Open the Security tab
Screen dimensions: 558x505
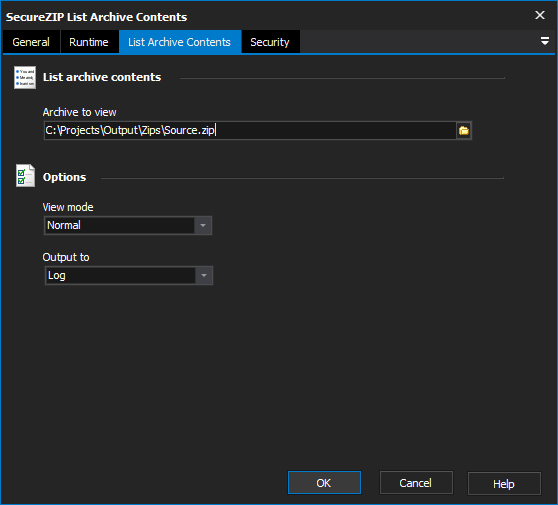coord(270,42)
